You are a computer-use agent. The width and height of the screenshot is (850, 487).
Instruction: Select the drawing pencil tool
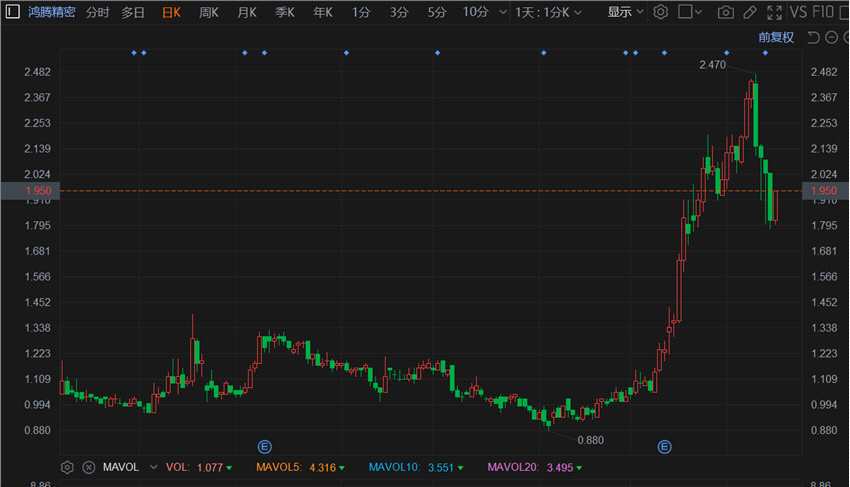750,12
